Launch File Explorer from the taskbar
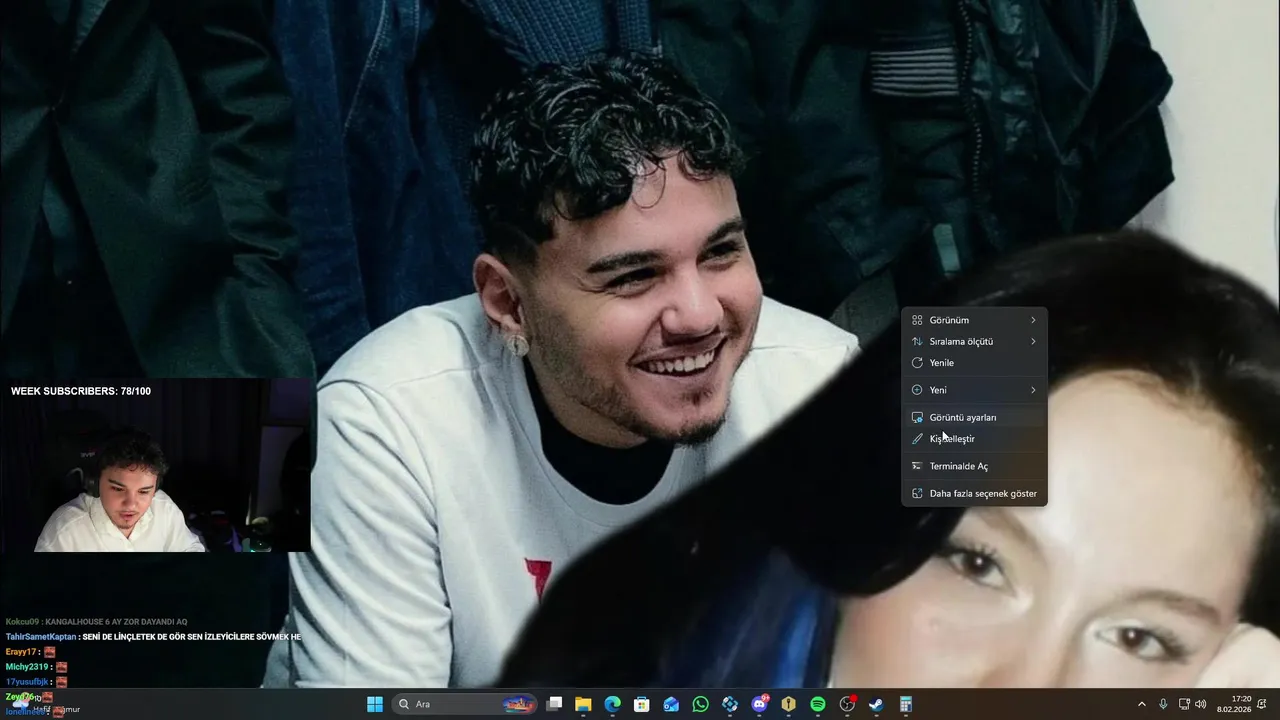Screen dimensions: 1280x720 pyautogui.click(x=583, y=704)
